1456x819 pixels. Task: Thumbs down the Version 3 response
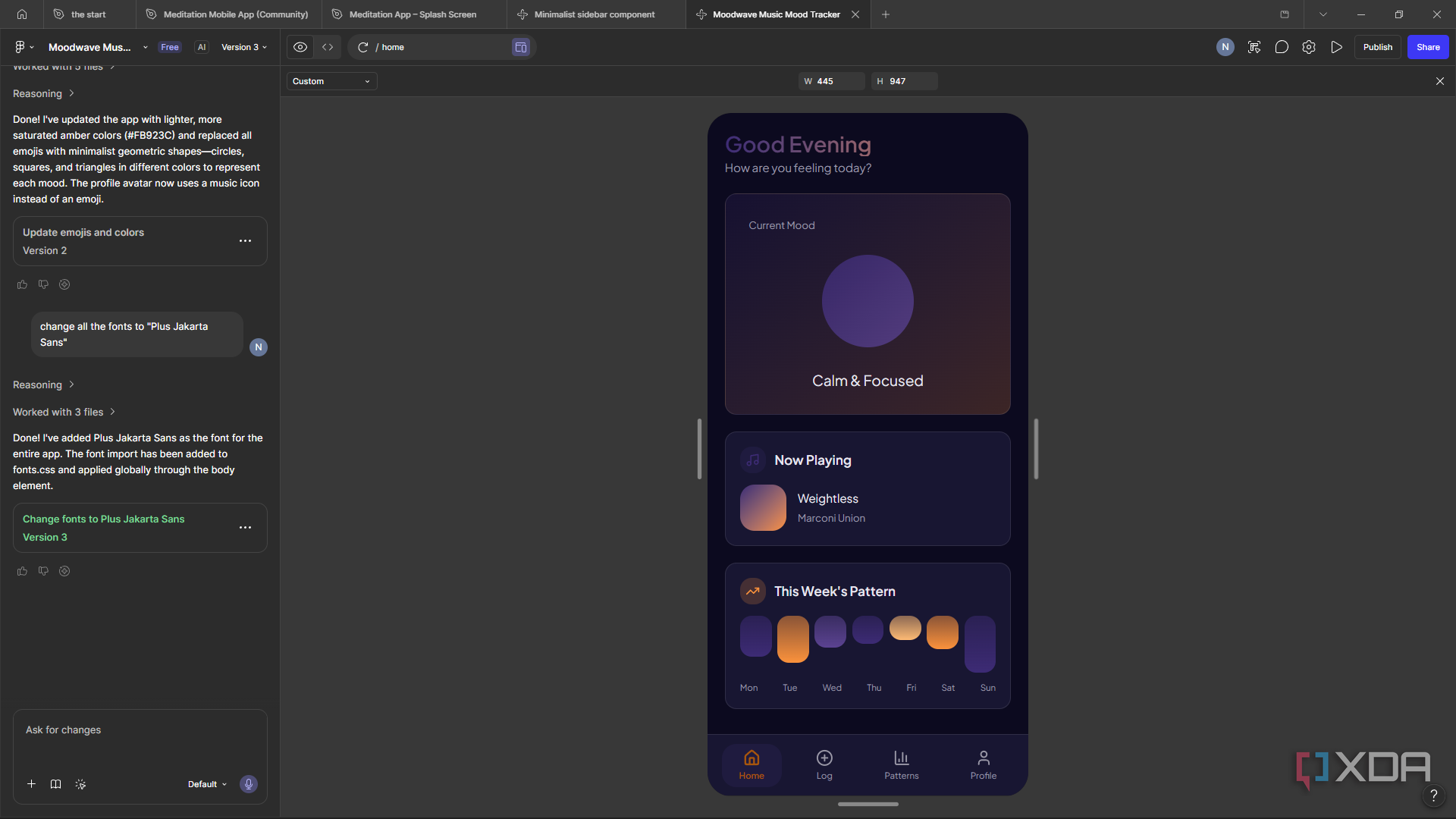coord(43,571)
